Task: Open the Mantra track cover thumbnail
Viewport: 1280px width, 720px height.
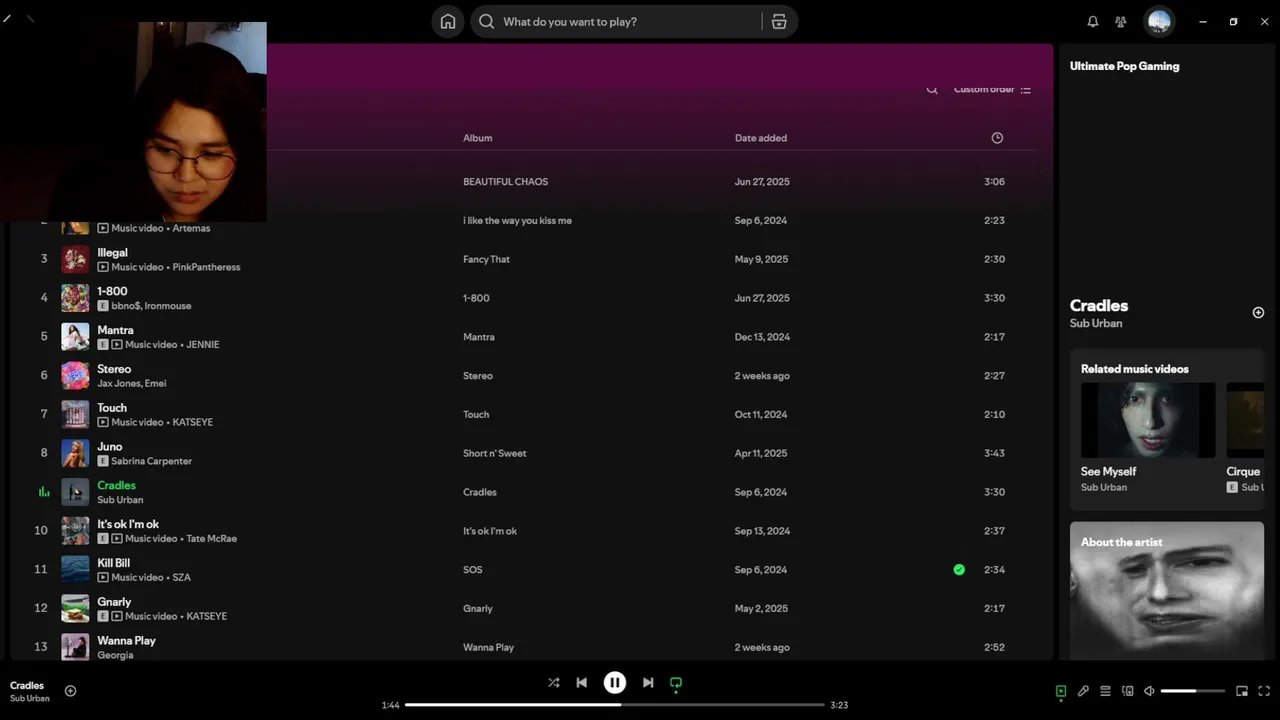Action: coord(75,337)
